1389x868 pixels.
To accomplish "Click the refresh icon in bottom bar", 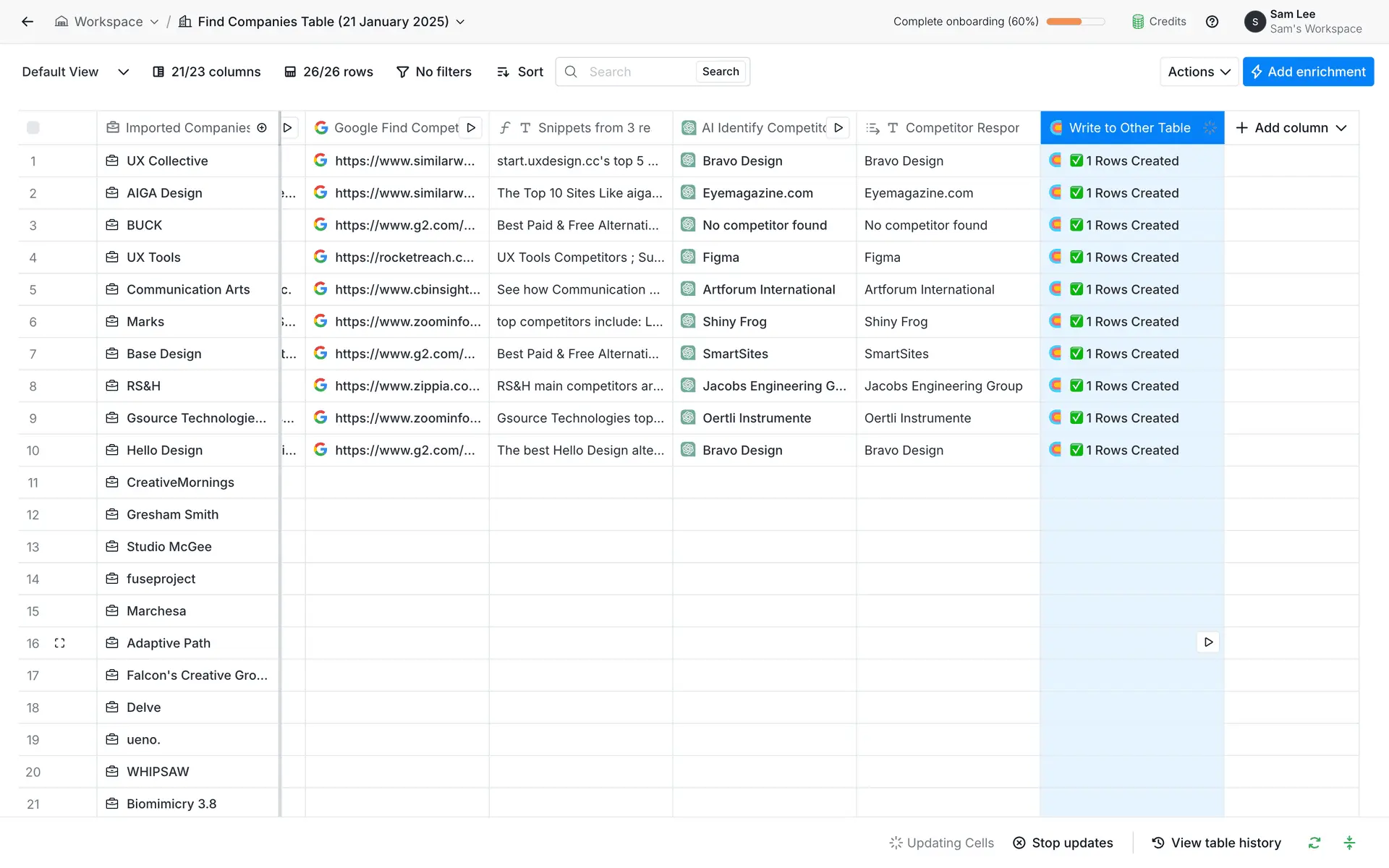I will point(1314,843).
